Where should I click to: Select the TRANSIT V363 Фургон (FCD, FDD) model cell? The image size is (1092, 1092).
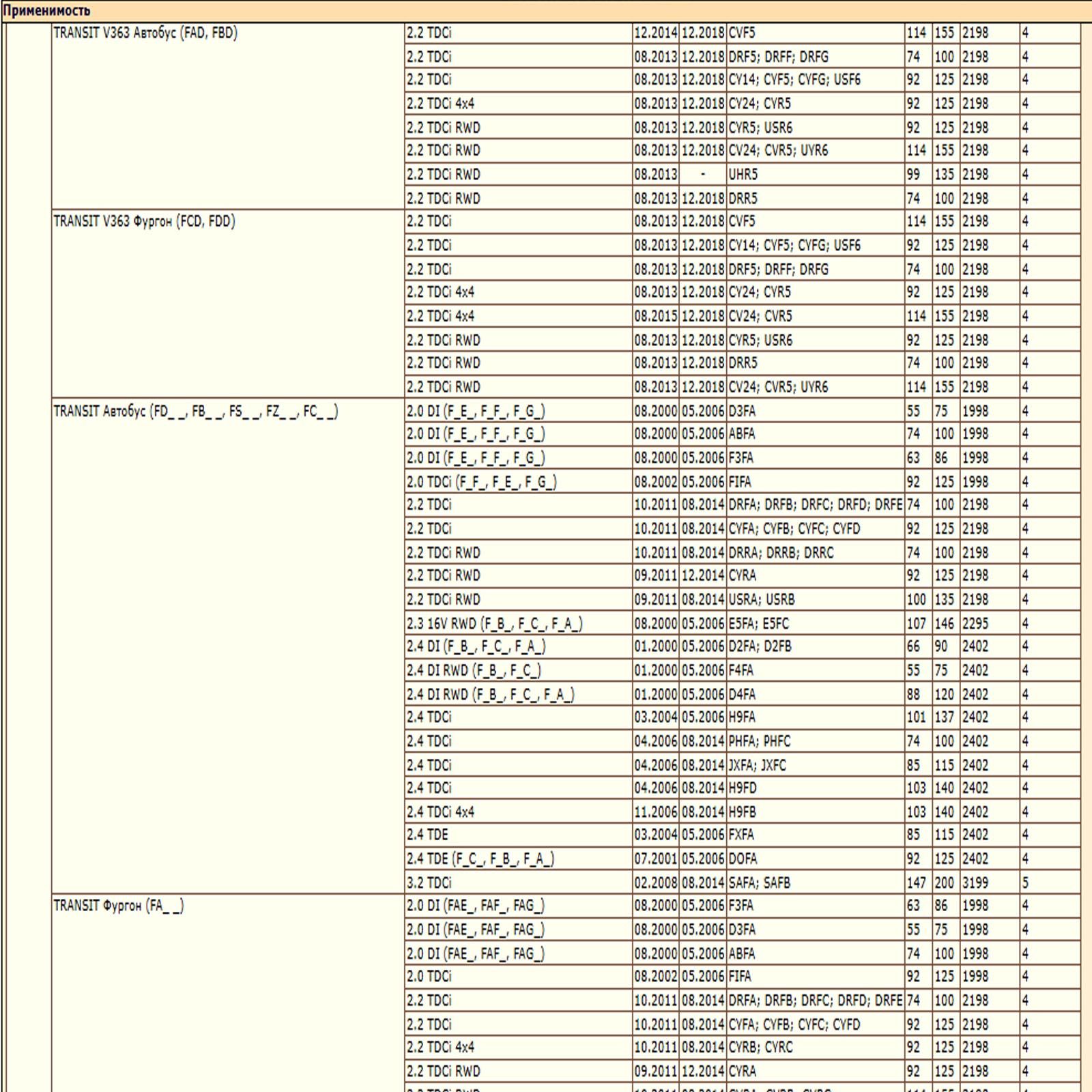[144, 221]
